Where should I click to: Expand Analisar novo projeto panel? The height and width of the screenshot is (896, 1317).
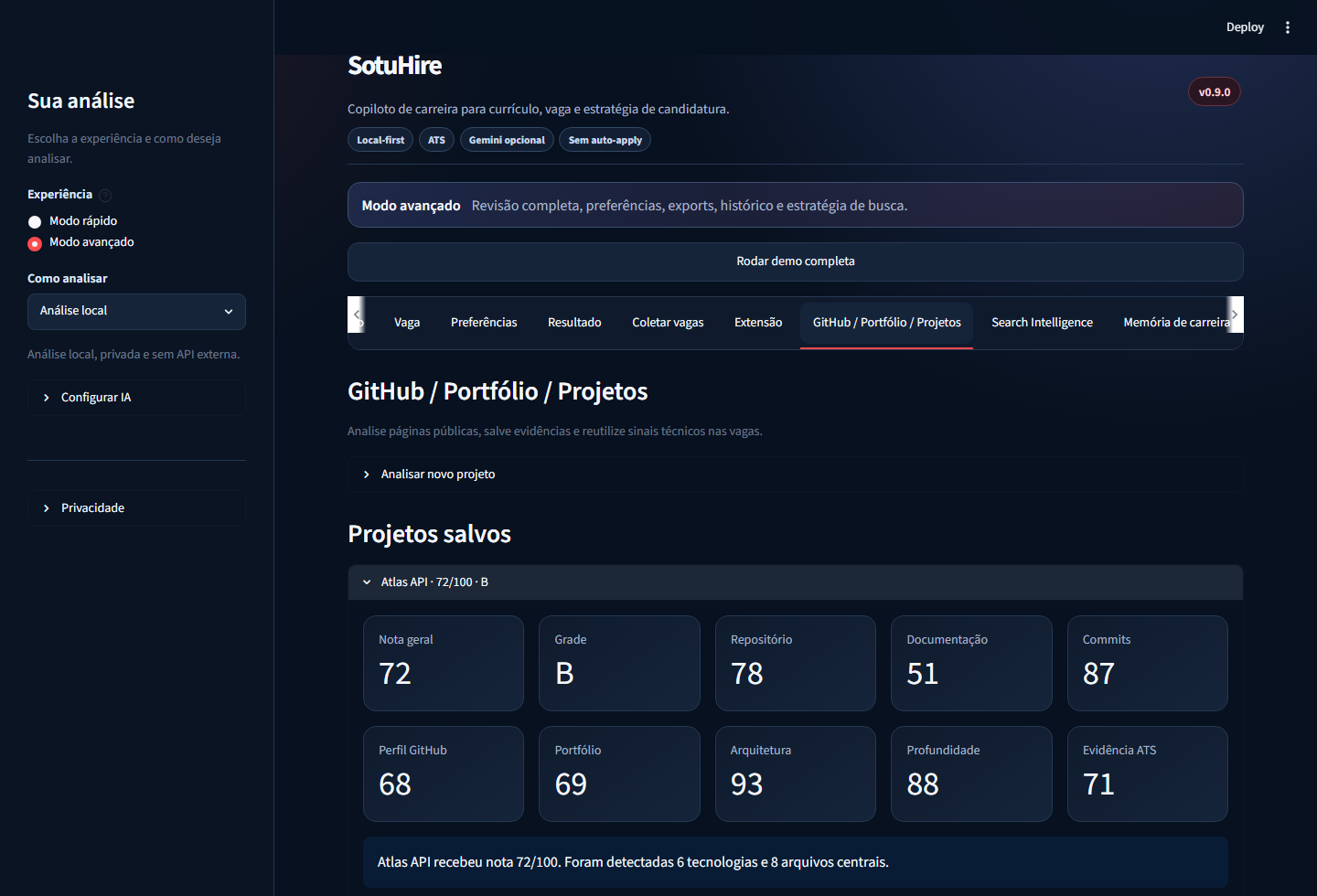click(795, 475)
